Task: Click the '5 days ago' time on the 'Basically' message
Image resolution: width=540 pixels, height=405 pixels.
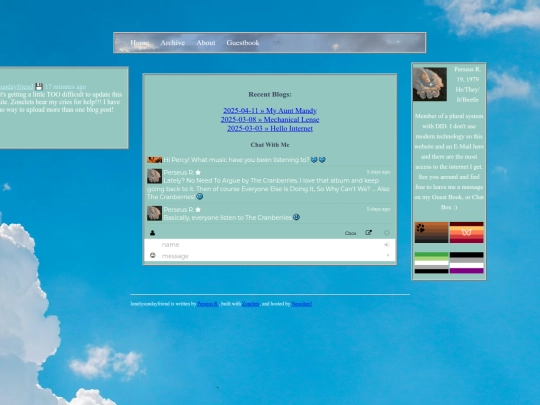Action: (378, 209)
